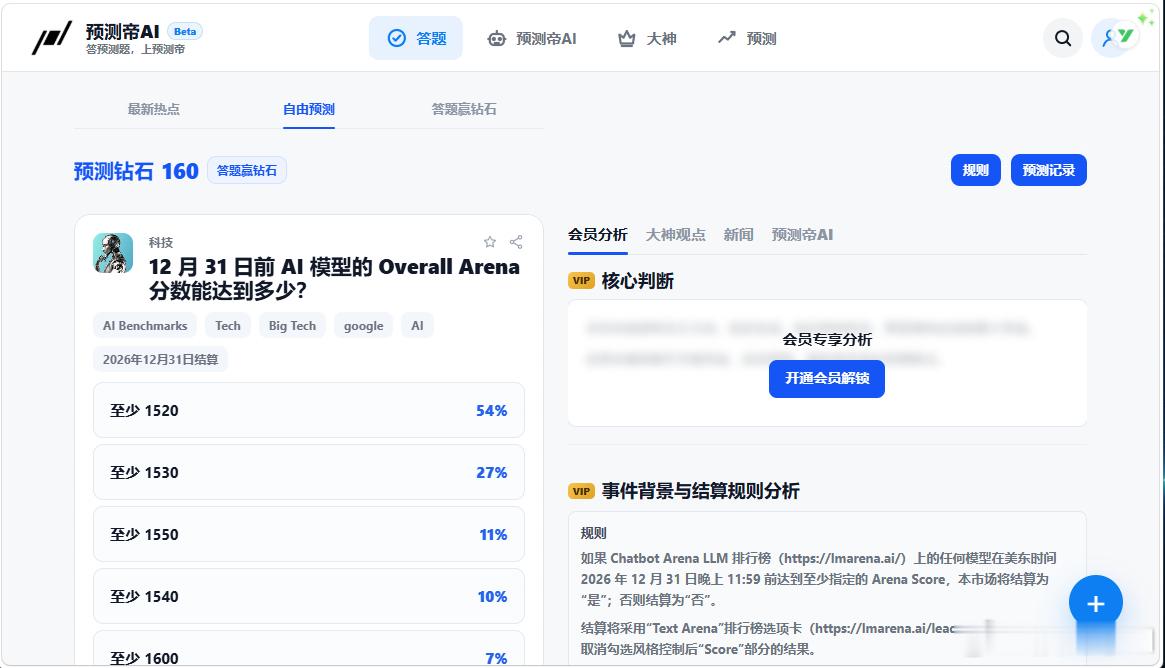
Task: Click the Big Tech tag
Action: coord(292,325)
